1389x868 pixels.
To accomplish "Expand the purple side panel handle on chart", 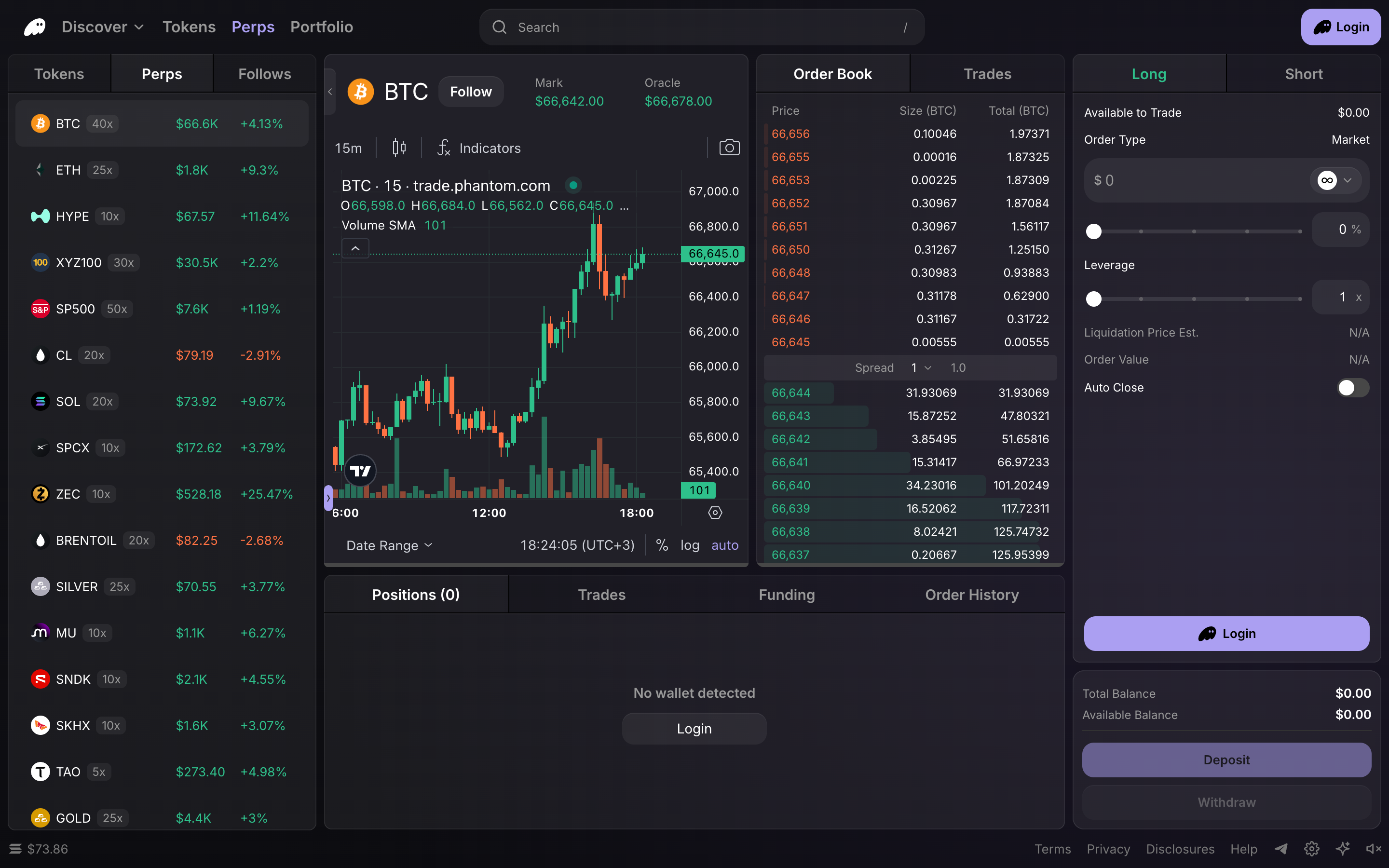I will [x=328, y=498].
